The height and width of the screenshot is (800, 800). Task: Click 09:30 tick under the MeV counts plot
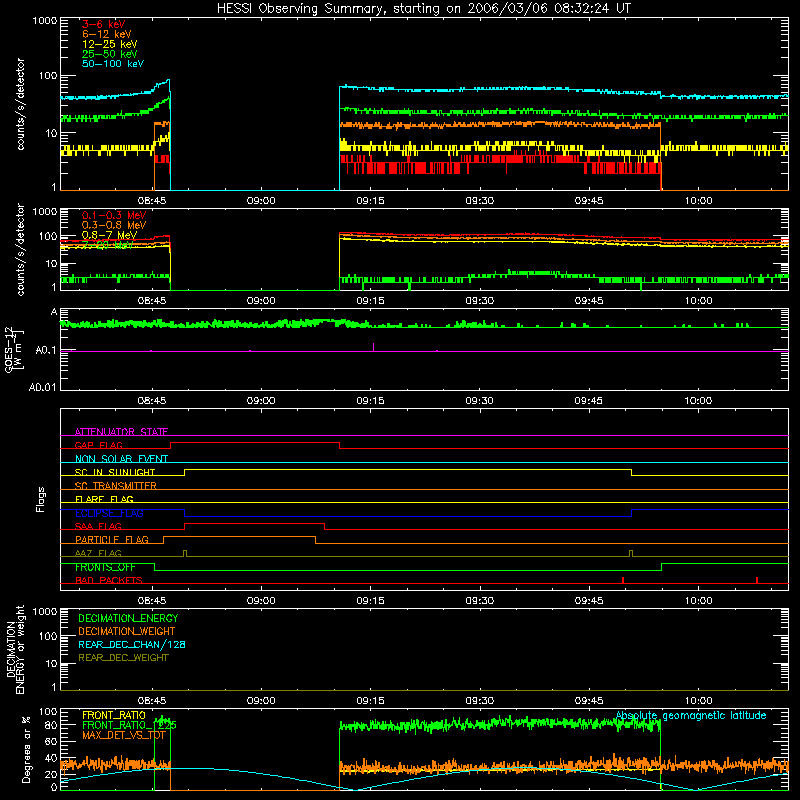(480, 301)
